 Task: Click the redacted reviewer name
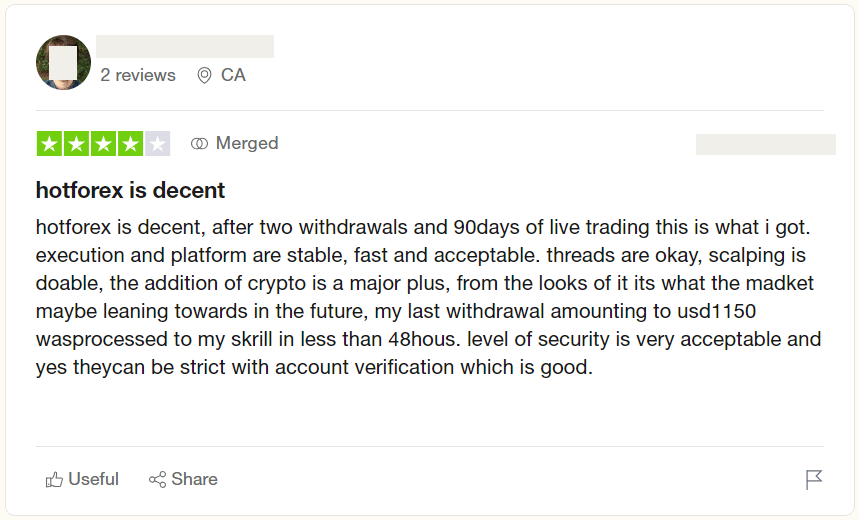click(x=185, y=46)
